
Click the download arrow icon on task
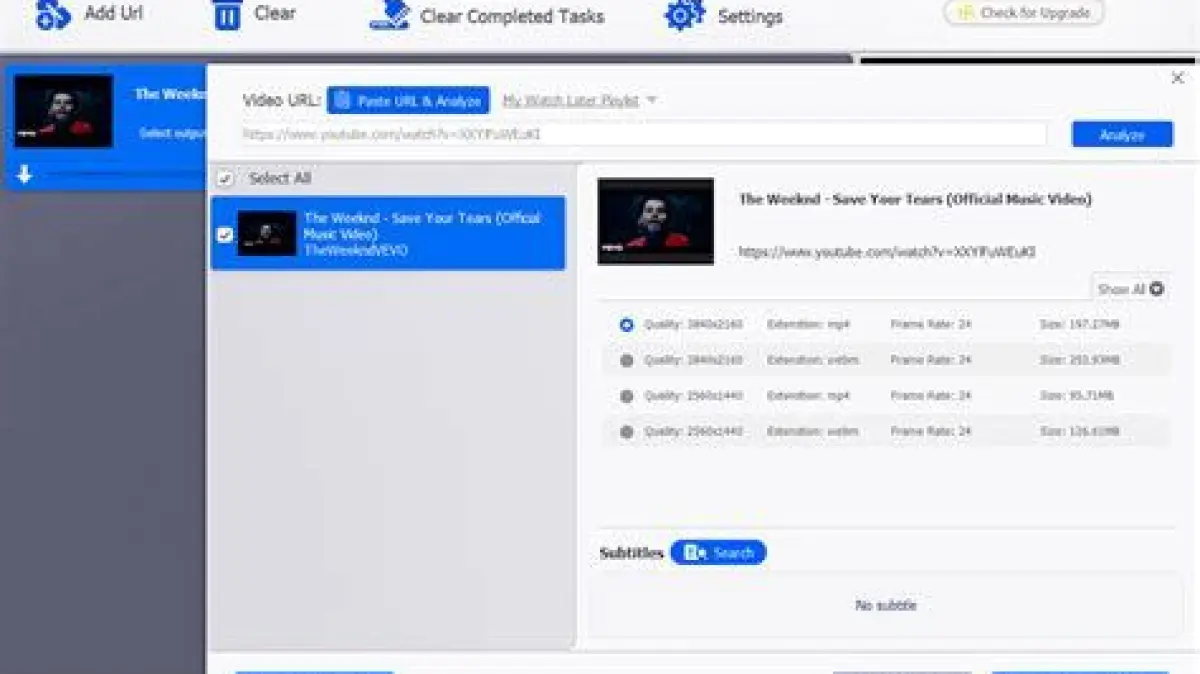click(x=25, y=175)
